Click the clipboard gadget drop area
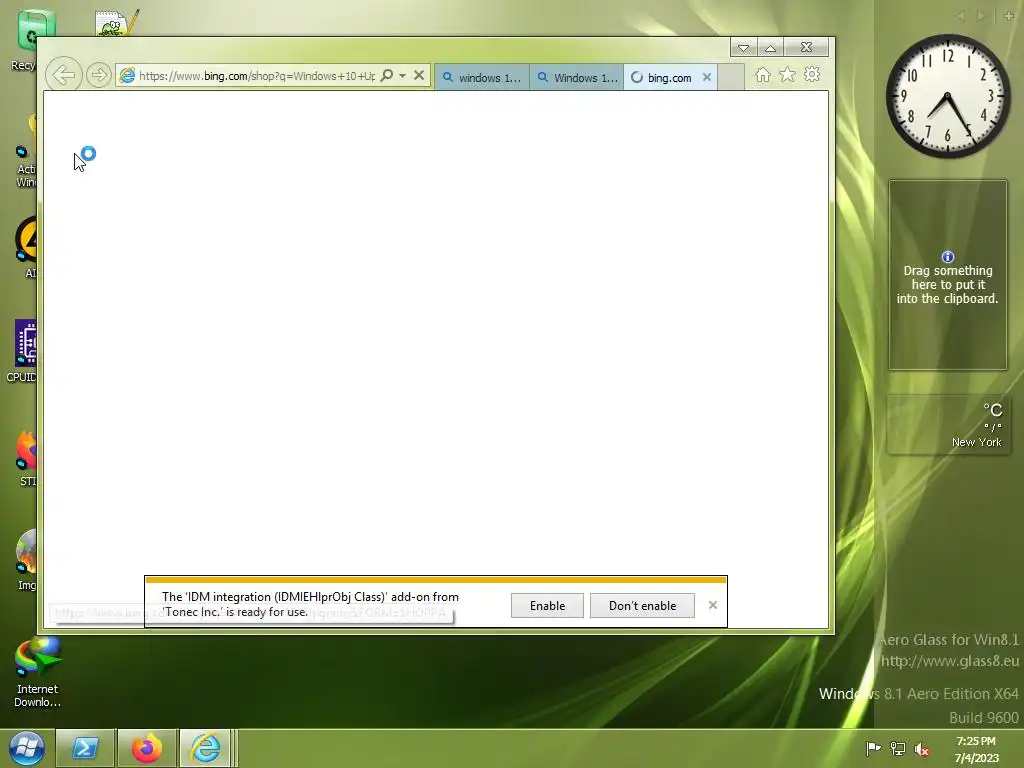The height and width of the screenshot is (768, 1024). tap(948, 275)
